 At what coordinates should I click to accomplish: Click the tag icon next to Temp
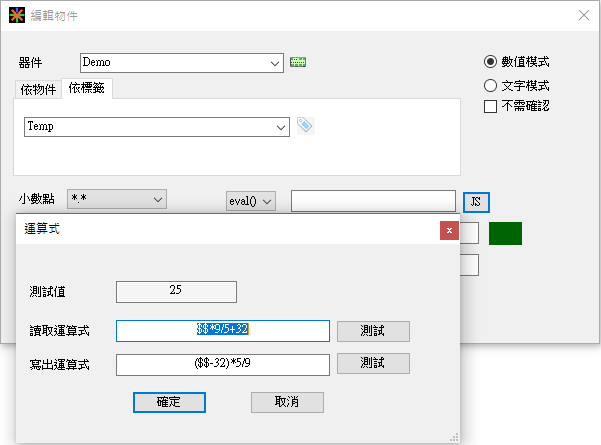point(305,126)
